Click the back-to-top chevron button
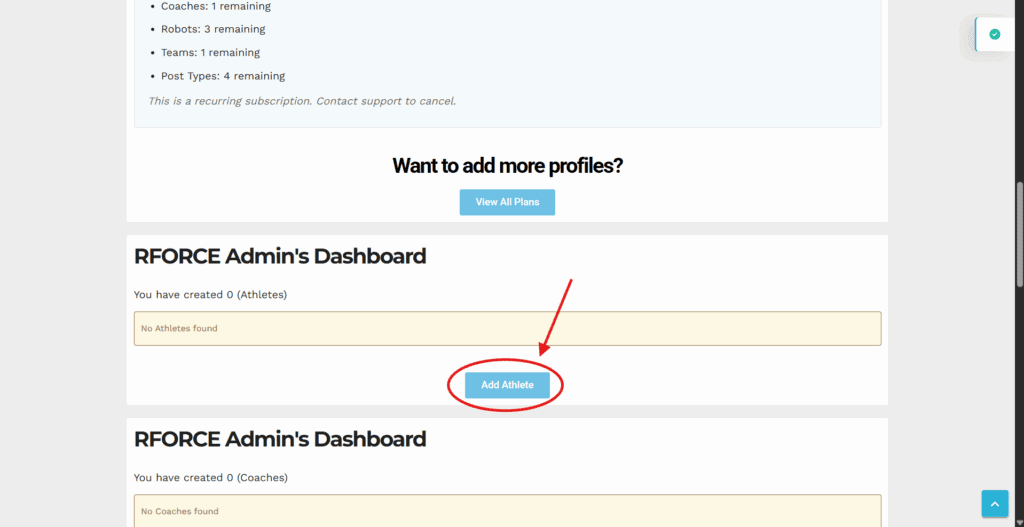This screenshot has height=527, width=1024. tap(995, 503)
